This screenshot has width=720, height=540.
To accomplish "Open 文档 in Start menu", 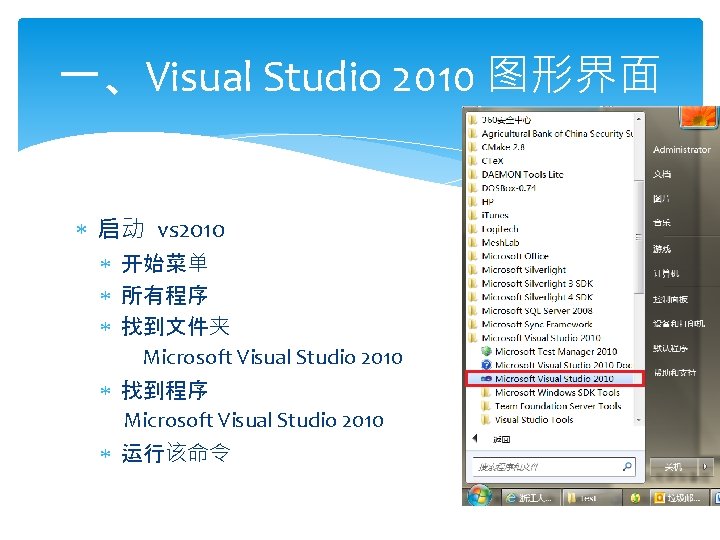I will pyautogui.click(x=662, y=174).
